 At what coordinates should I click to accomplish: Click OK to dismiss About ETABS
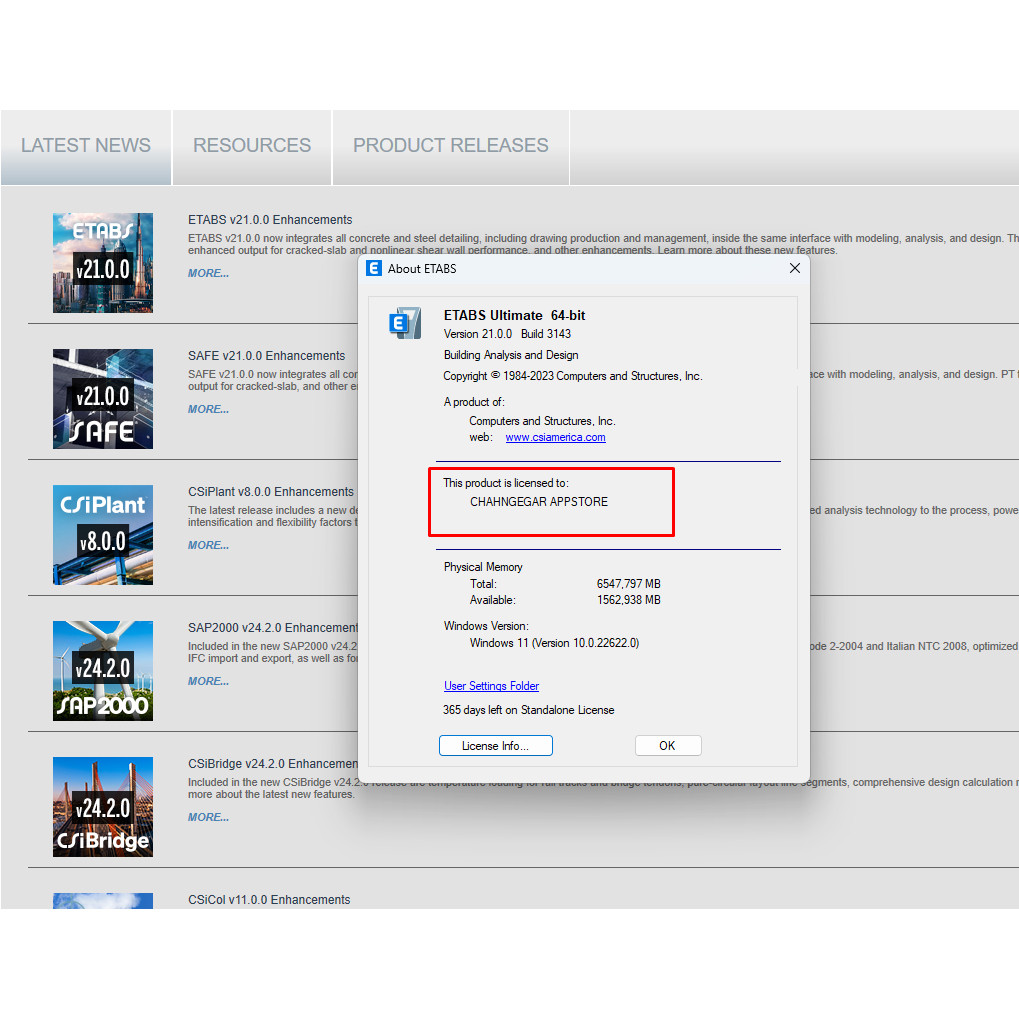[x=667, y=746]
